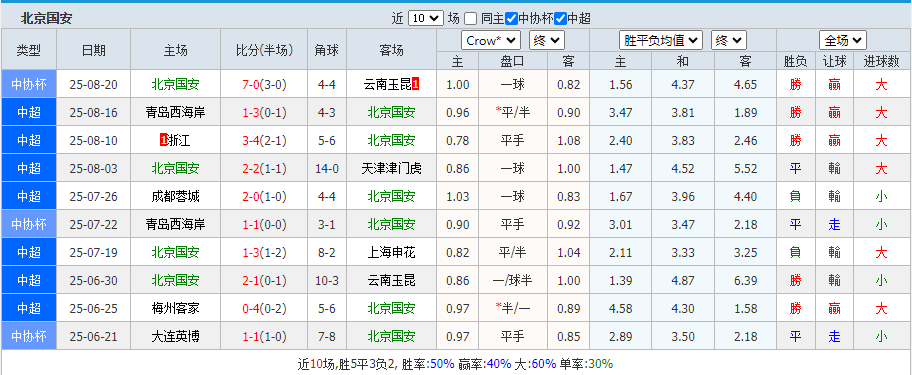Image resolution: width=912 pixels, height=375 pixels.
Task: Select the 进球数 column header
Action: click(882, 61)
